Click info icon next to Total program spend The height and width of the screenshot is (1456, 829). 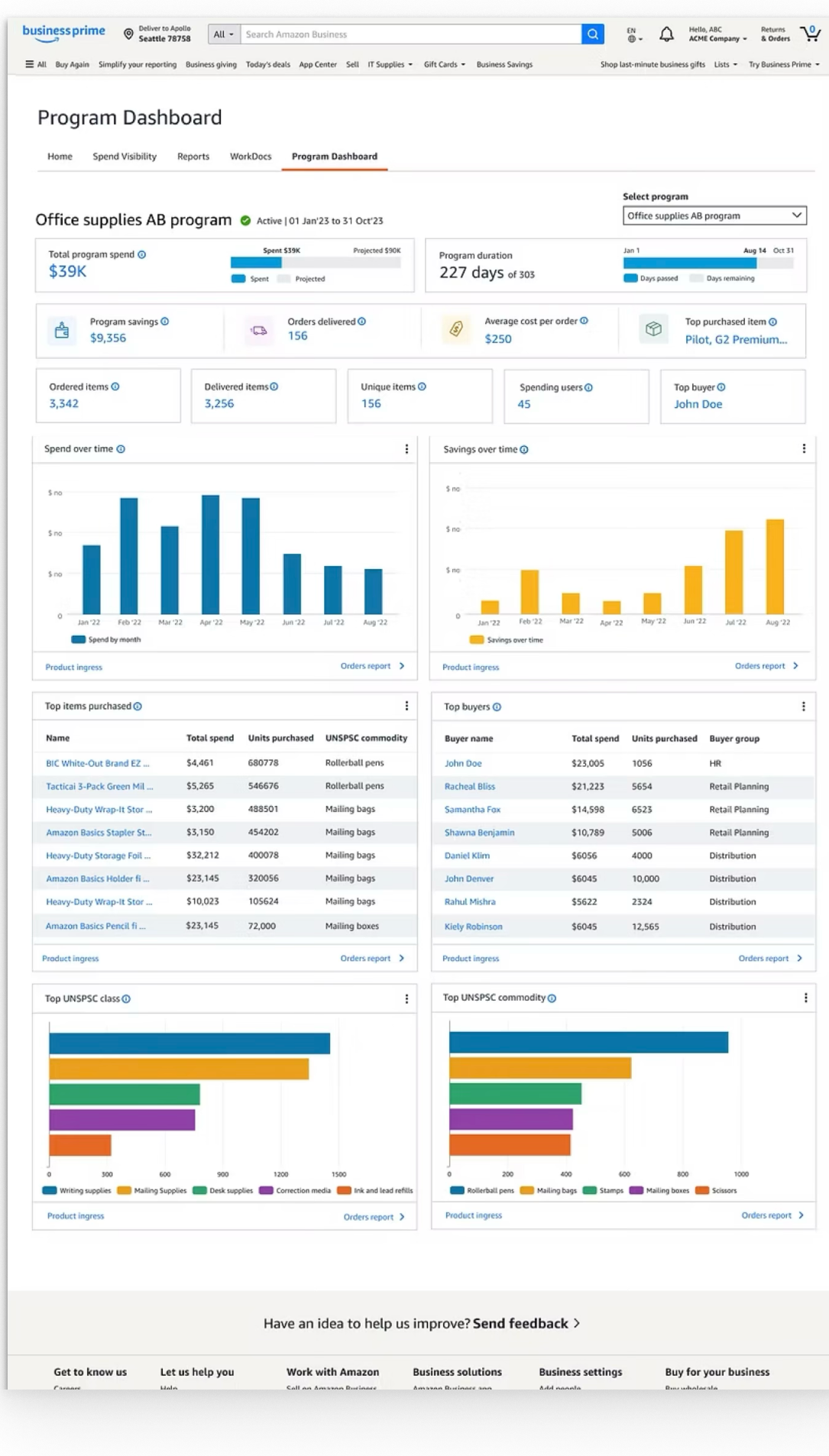tap(141, 254)
